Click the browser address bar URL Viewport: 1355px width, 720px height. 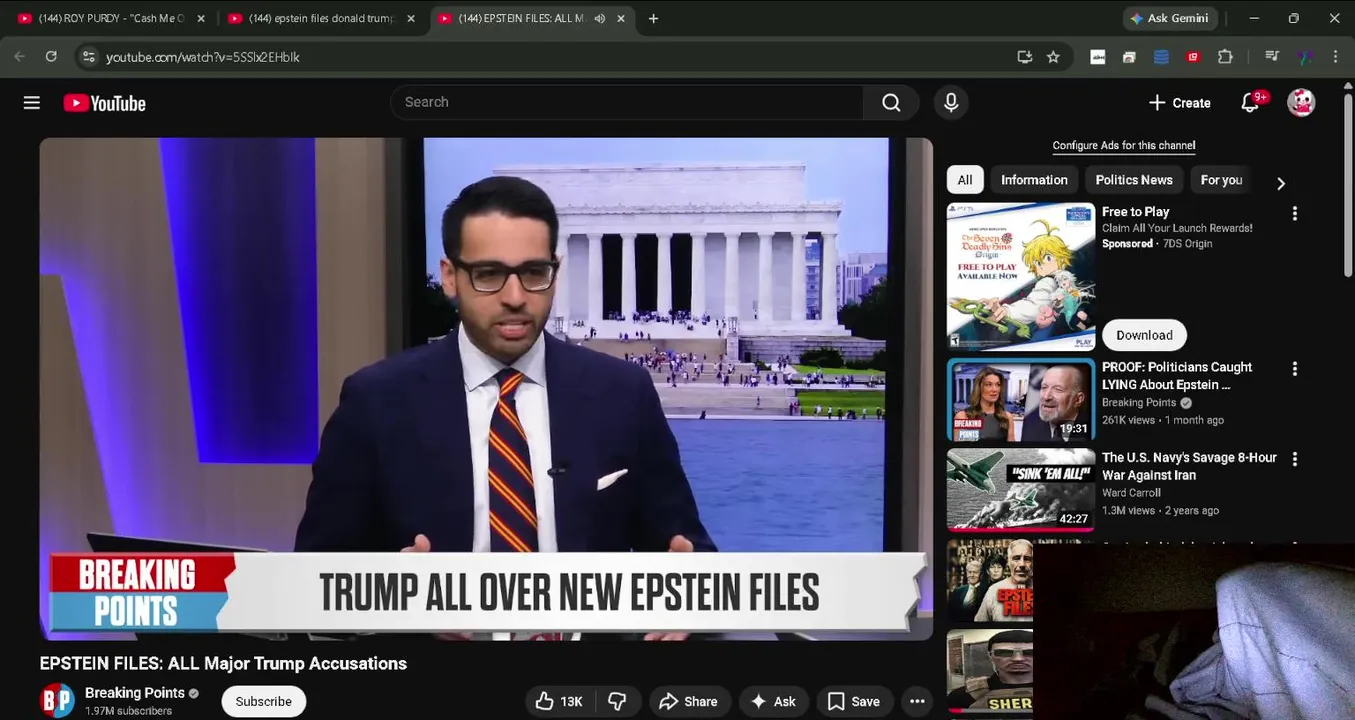[x=203, y=57]
